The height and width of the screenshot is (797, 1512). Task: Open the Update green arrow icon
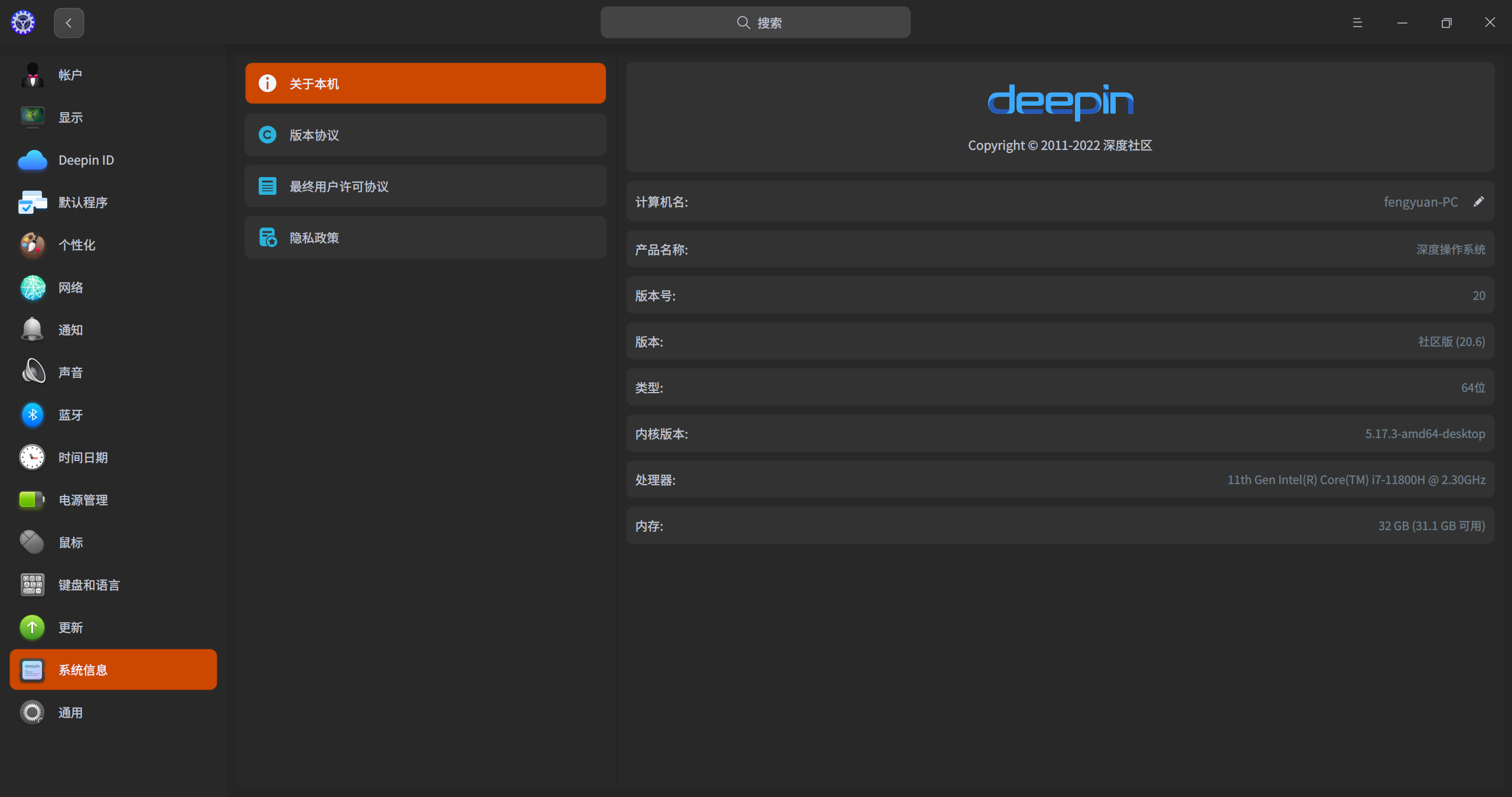(x=32, y=627)
